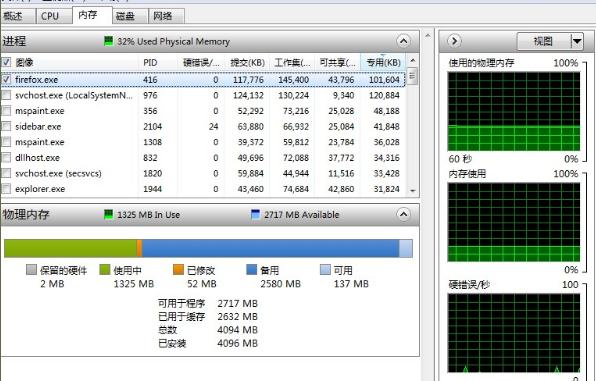Check the mspaint.exe PID 1308 checkbox
Viewport: 596px width, 381px height.
pos(6,142)
